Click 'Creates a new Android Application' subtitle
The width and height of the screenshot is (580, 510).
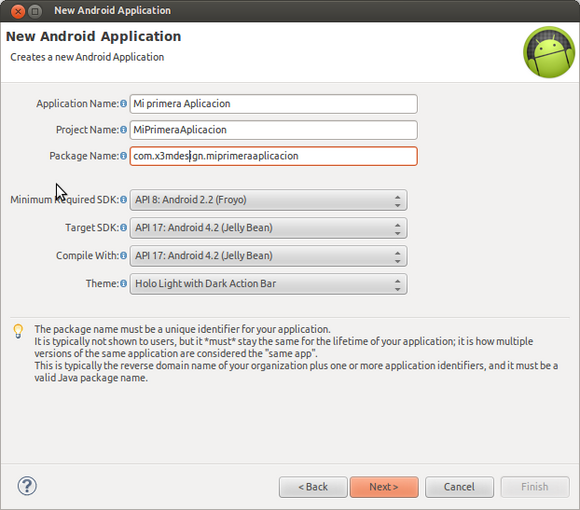(x=87, y=57)
